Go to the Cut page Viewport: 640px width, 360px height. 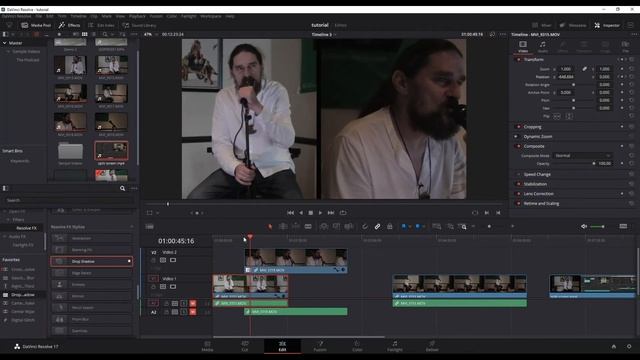pyautogui.click(x=245, y=346)
